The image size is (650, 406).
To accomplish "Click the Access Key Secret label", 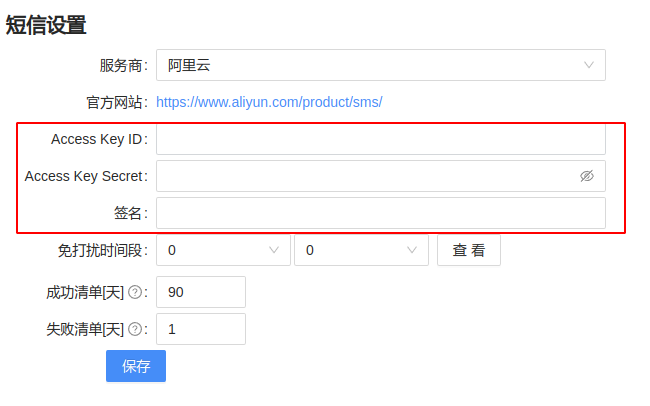I will point(85,176).
